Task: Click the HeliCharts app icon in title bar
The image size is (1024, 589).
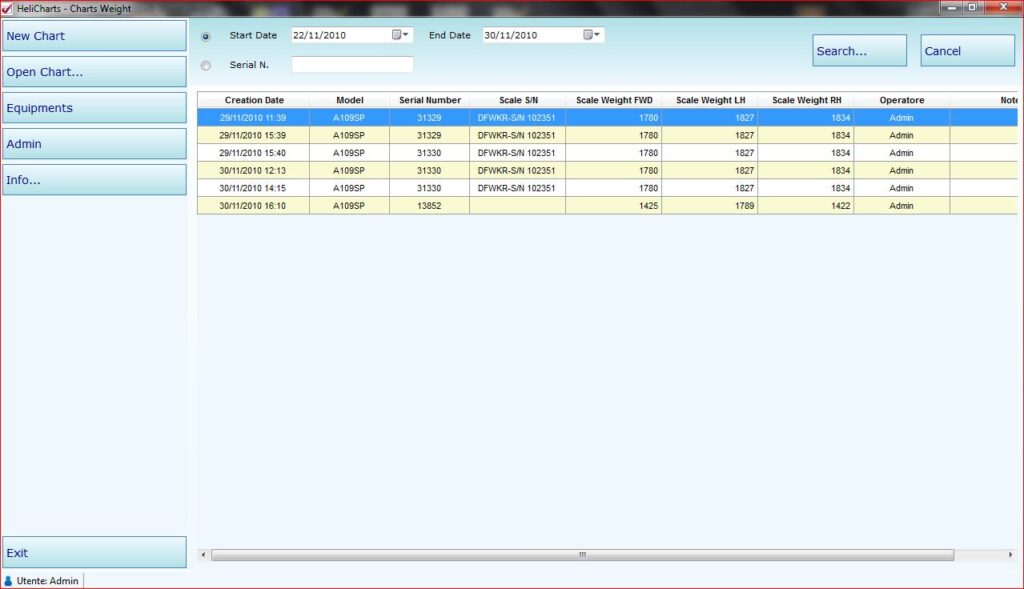Action: click(8, 8)
